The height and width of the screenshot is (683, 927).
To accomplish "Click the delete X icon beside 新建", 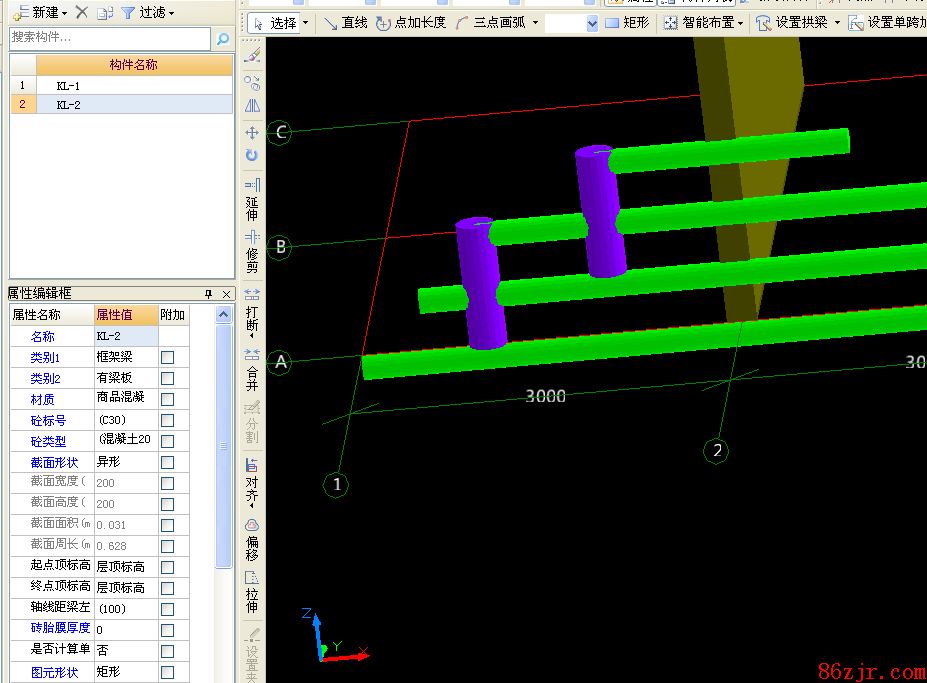I will pyautogui.click(x=82, y=13).
